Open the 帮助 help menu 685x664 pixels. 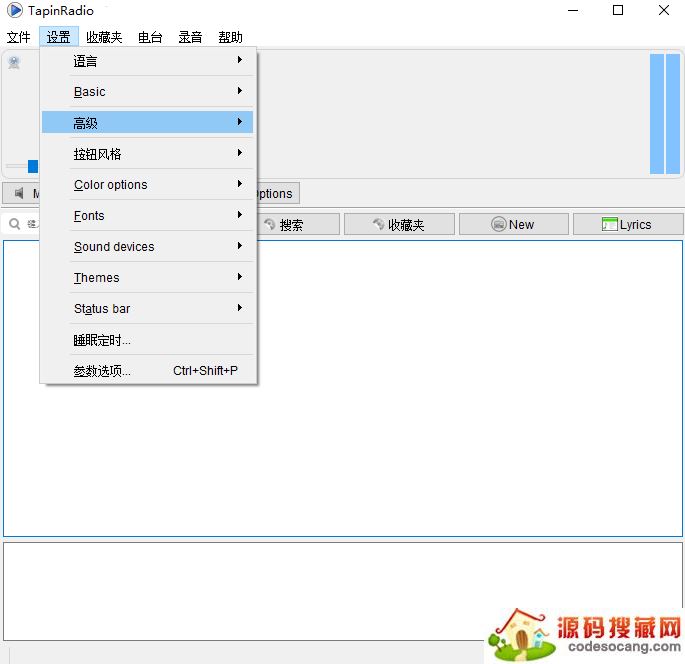click(230, 37)
